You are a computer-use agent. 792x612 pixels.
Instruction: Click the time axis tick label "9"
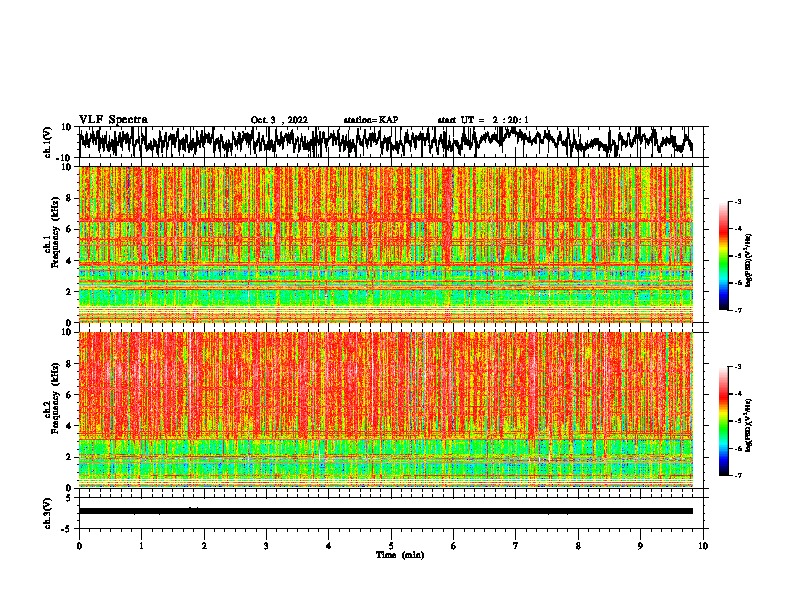point(640,546)
